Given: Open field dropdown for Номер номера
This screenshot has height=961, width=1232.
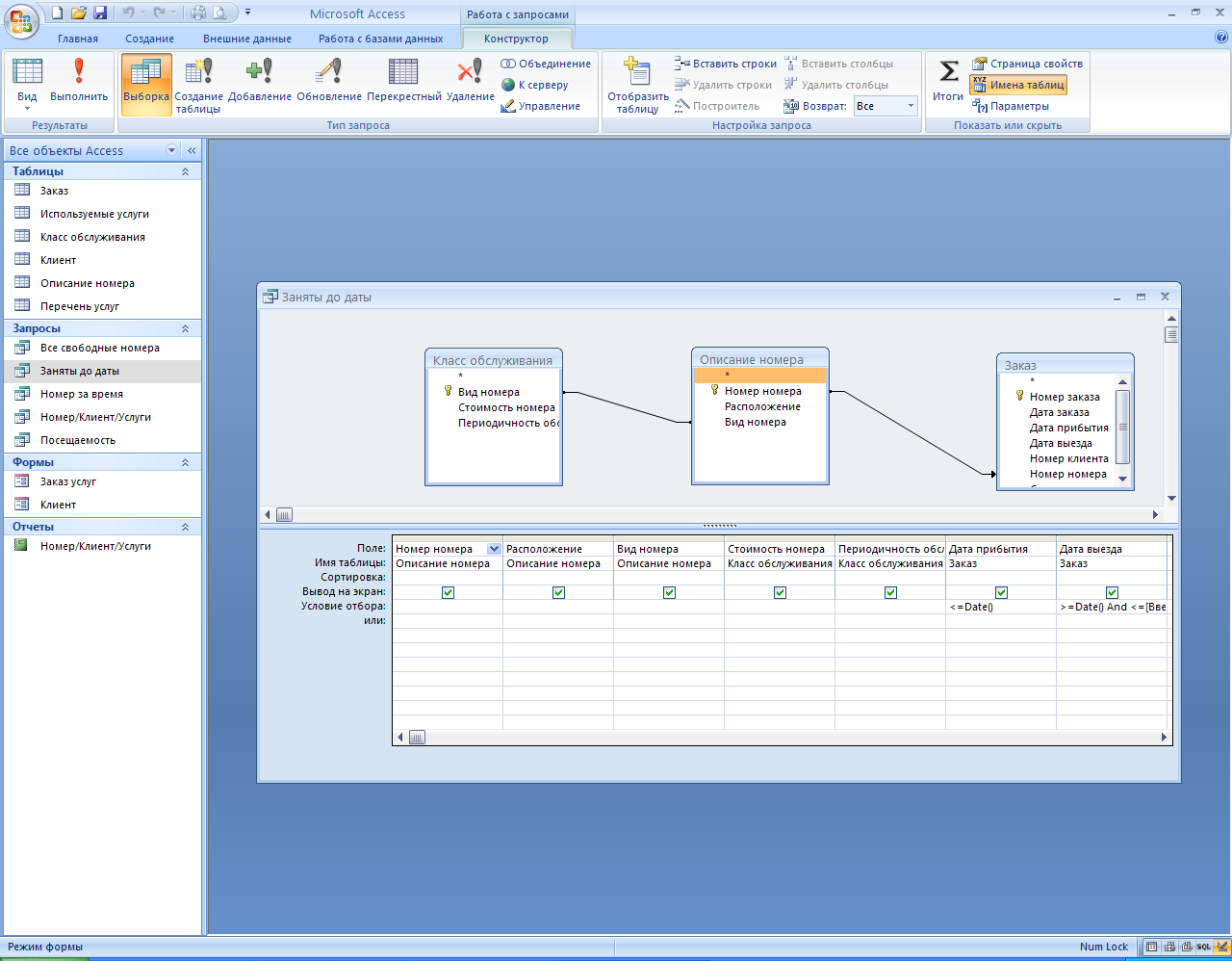Looking at the screenshot, I should [x=494, y=549].
